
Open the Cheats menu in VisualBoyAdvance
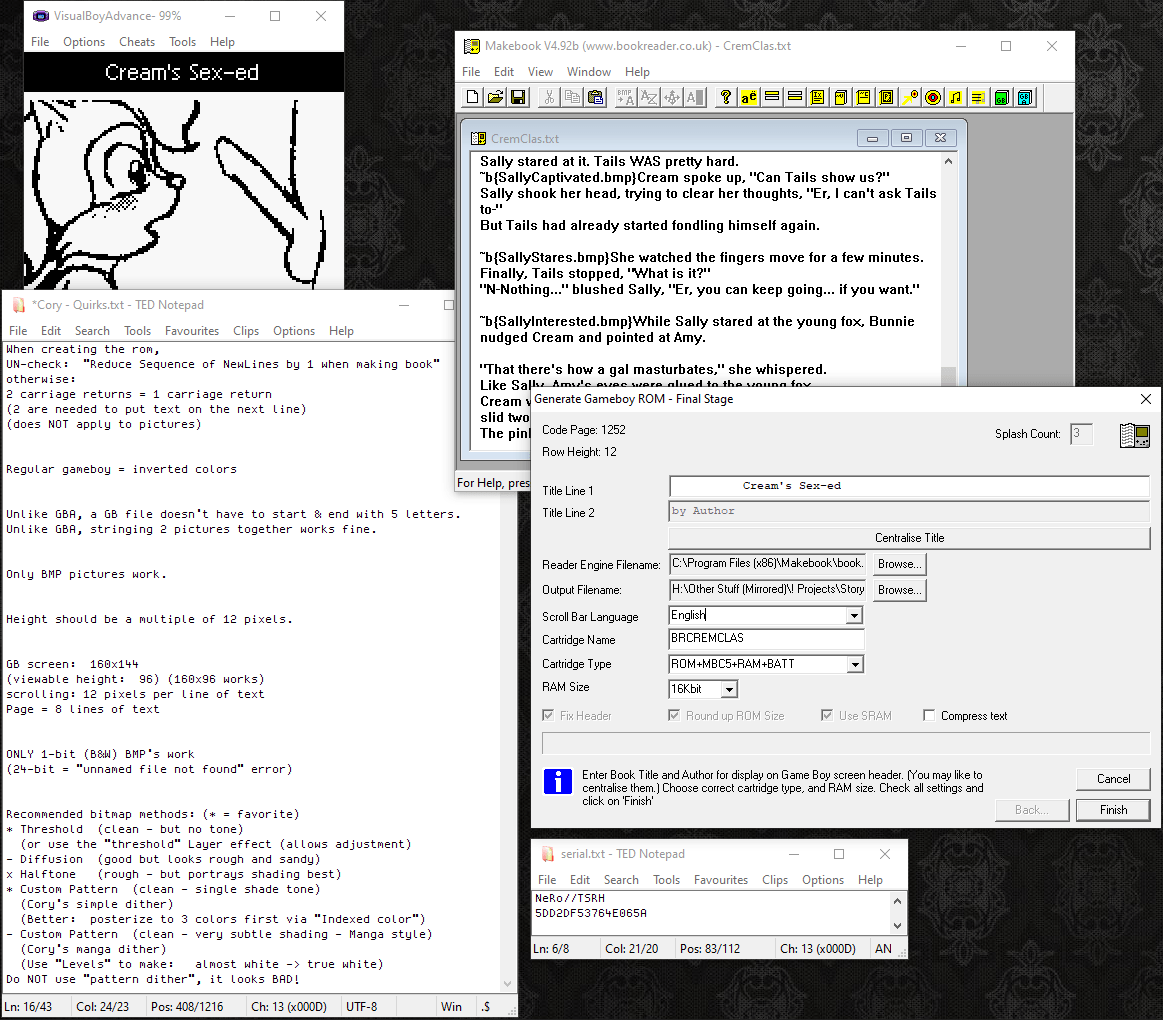click(137, 42)
